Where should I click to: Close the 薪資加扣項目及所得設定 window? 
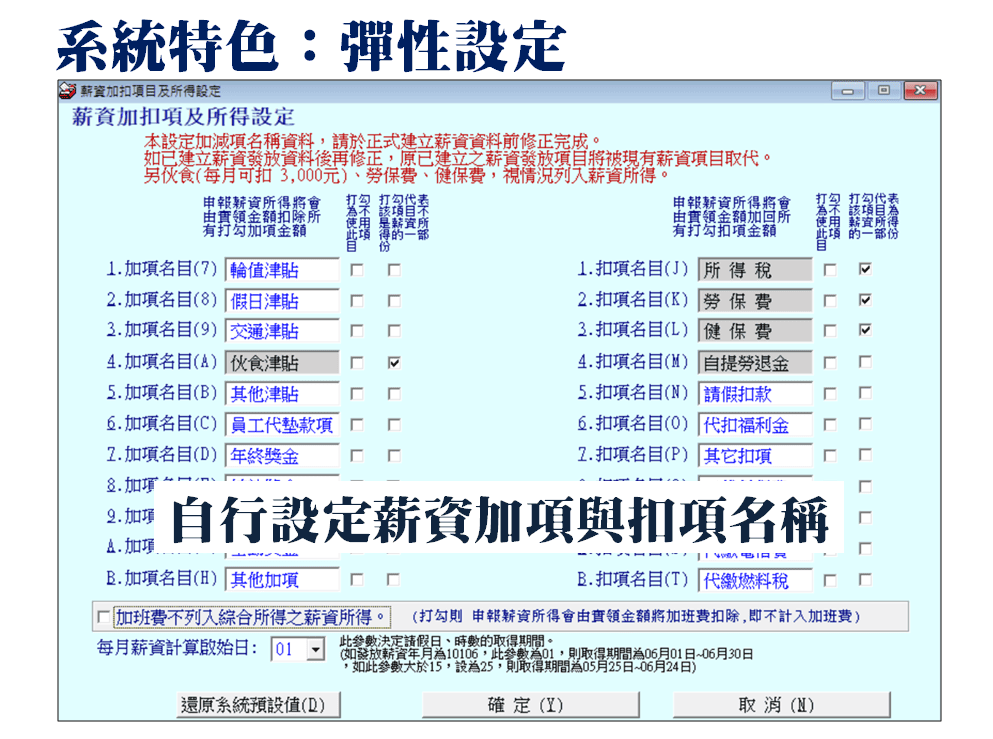click(920, 91)
